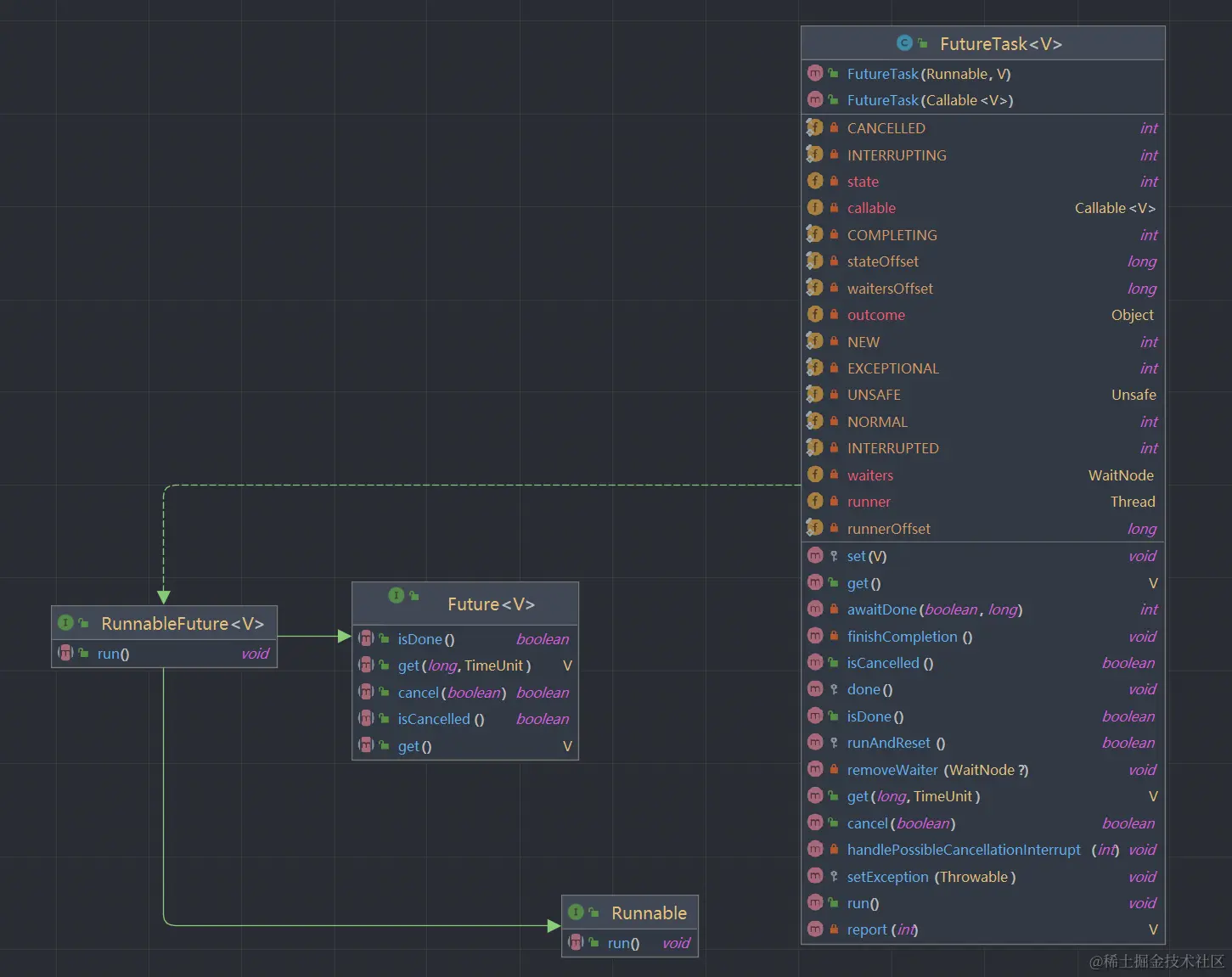Click the field icon beside waitersOffset

815,288
